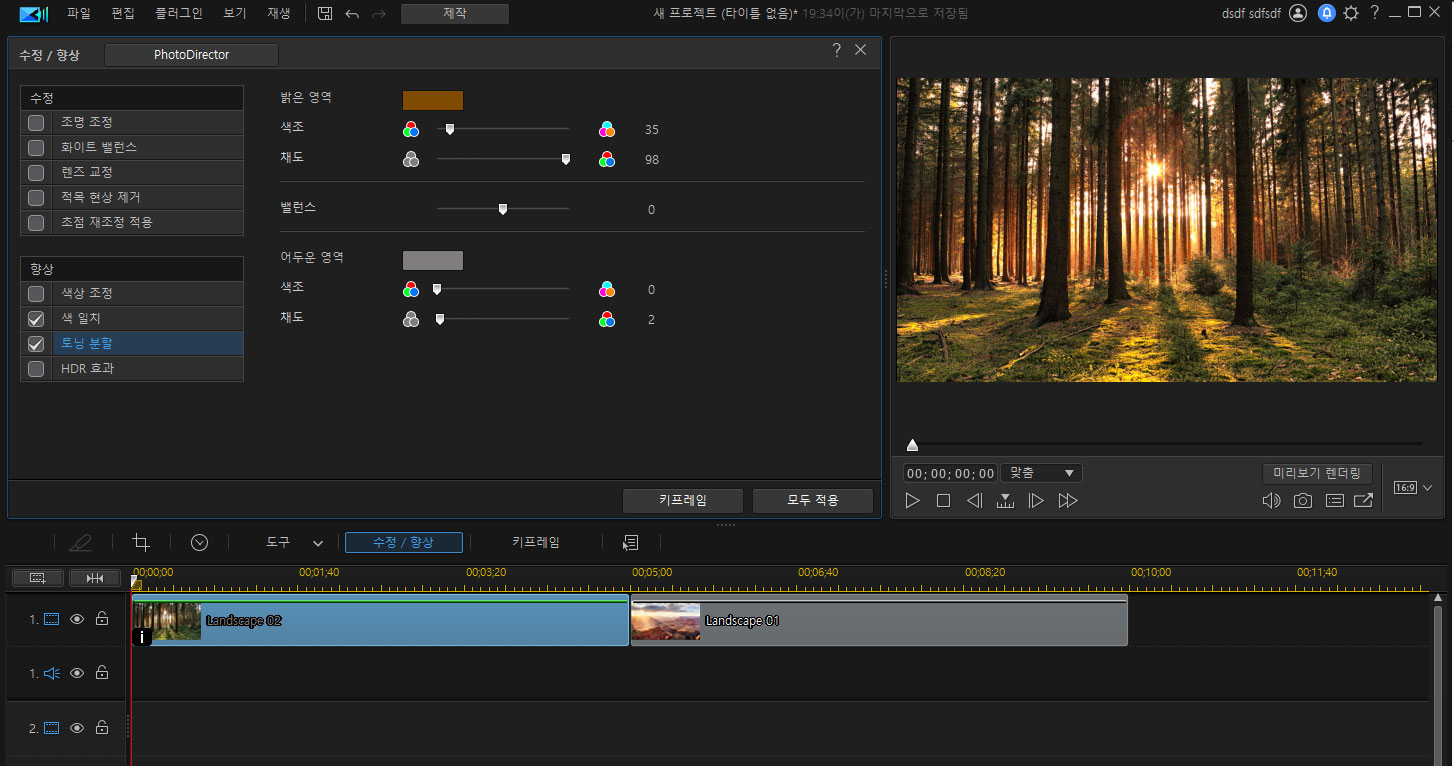Click the crop tool icon above the timeline

(x=141, y=542)
